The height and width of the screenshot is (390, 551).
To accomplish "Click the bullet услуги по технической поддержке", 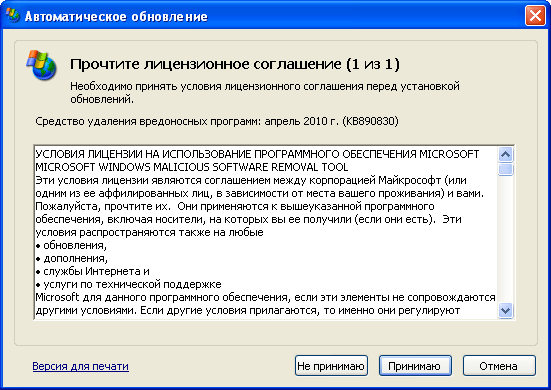I will point(128,284).
